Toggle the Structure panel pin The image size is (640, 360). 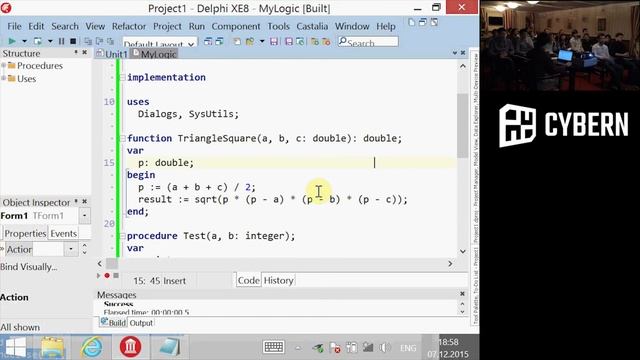pyautogui.click(x=76, y=53)
